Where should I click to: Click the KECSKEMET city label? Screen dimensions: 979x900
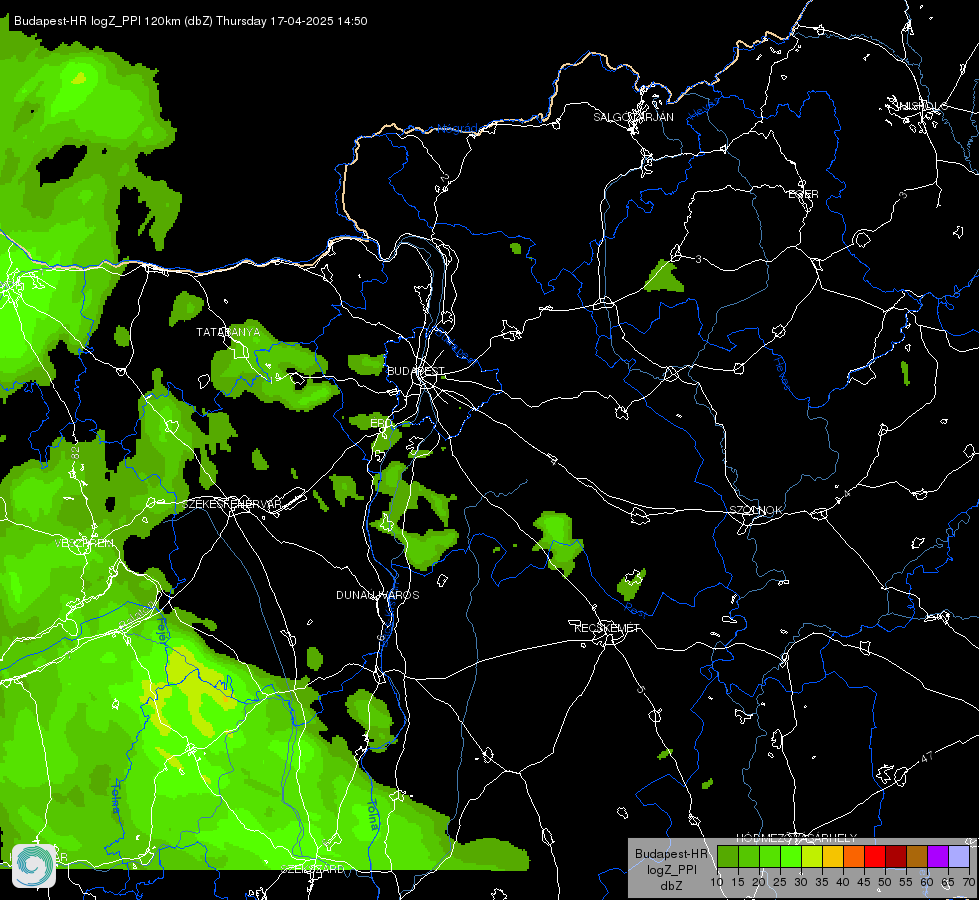(x=607, y=628)
